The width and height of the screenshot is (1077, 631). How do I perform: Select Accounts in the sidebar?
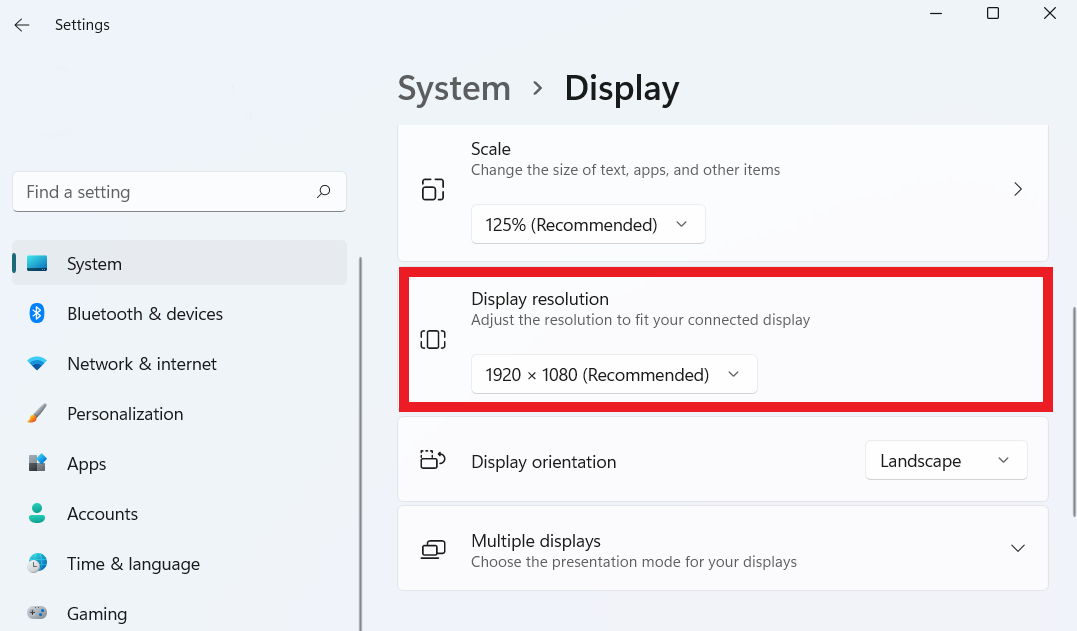point(102,513)
